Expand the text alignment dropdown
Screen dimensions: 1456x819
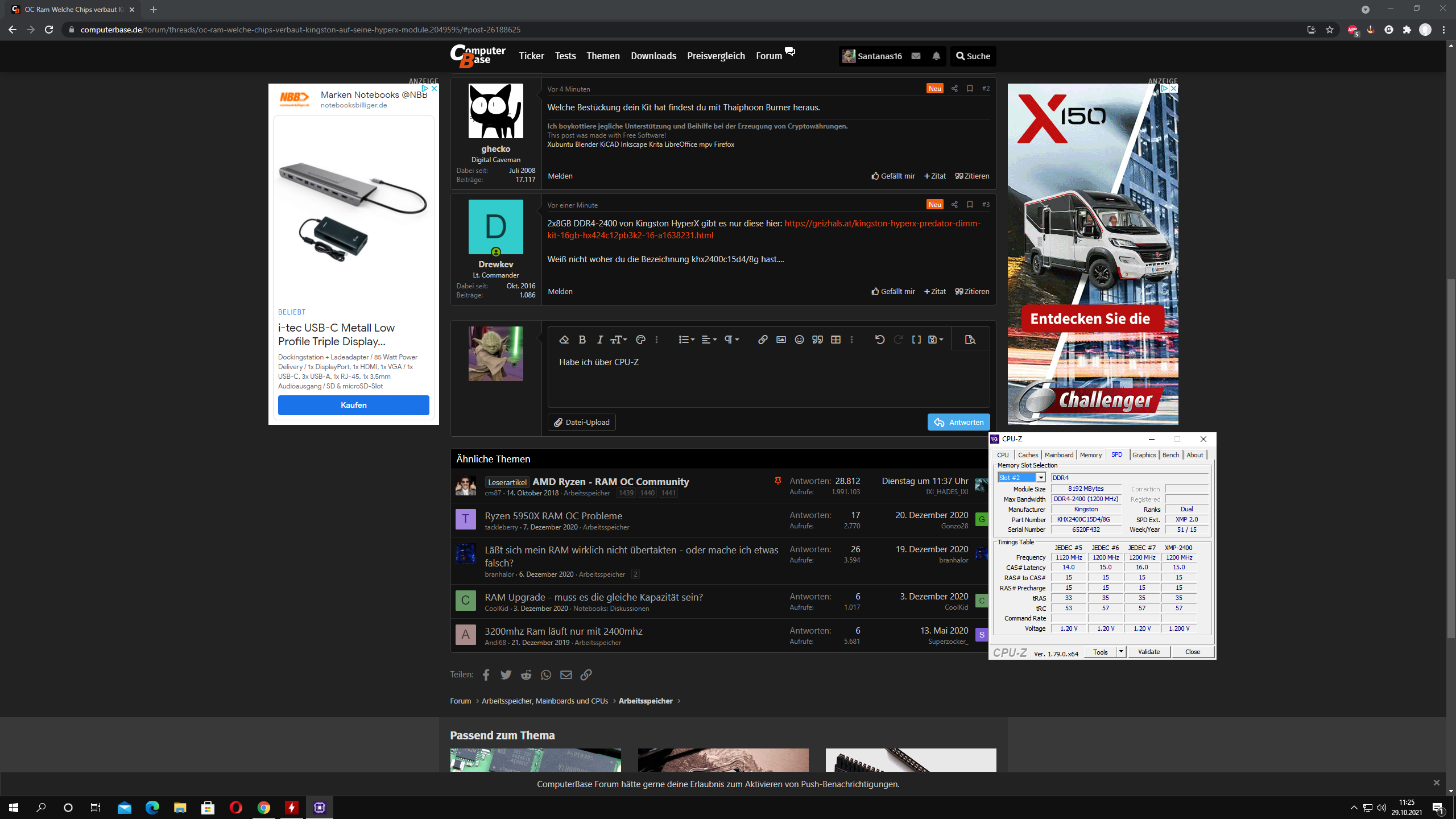[x=709, y=340]
